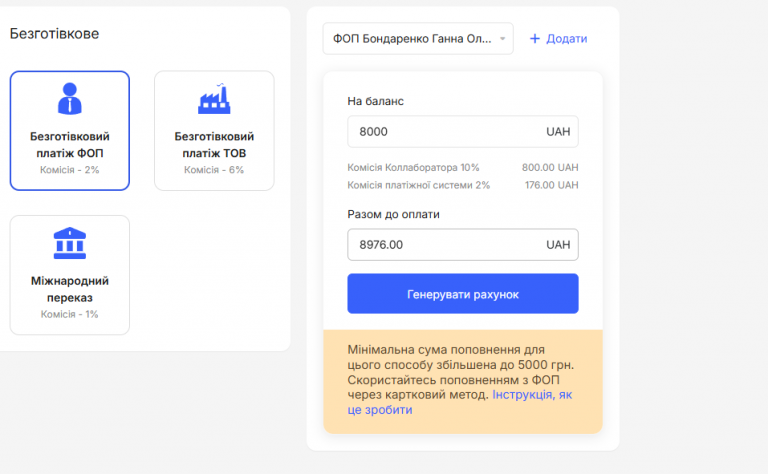
Task: Click the plus icon next to Додати
Action: pyautogui.click(x=535, y=39)
